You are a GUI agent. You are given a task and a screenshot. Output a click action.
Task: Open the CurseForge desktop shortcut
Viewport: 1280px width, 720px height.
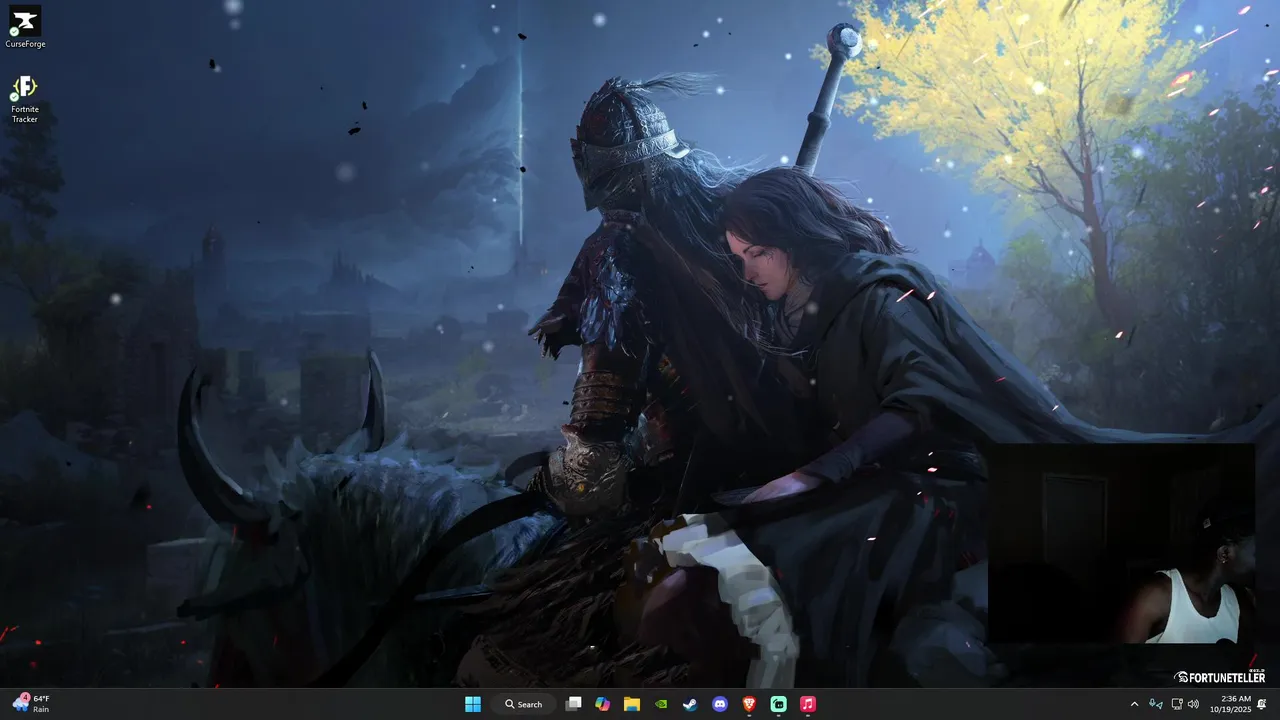coord(25,27)
